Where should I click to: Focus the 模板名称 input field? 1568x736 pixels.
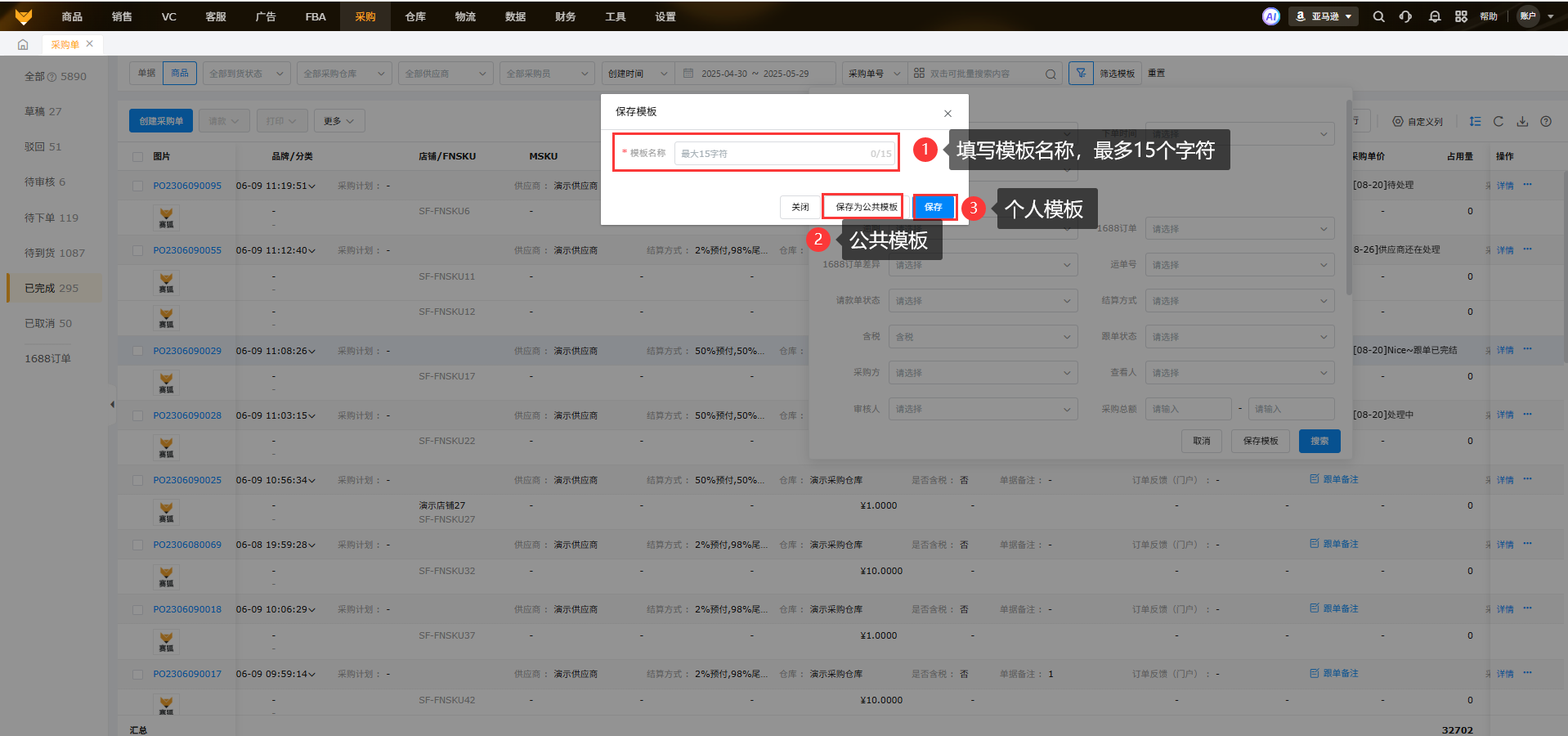(x=785, y=154)
